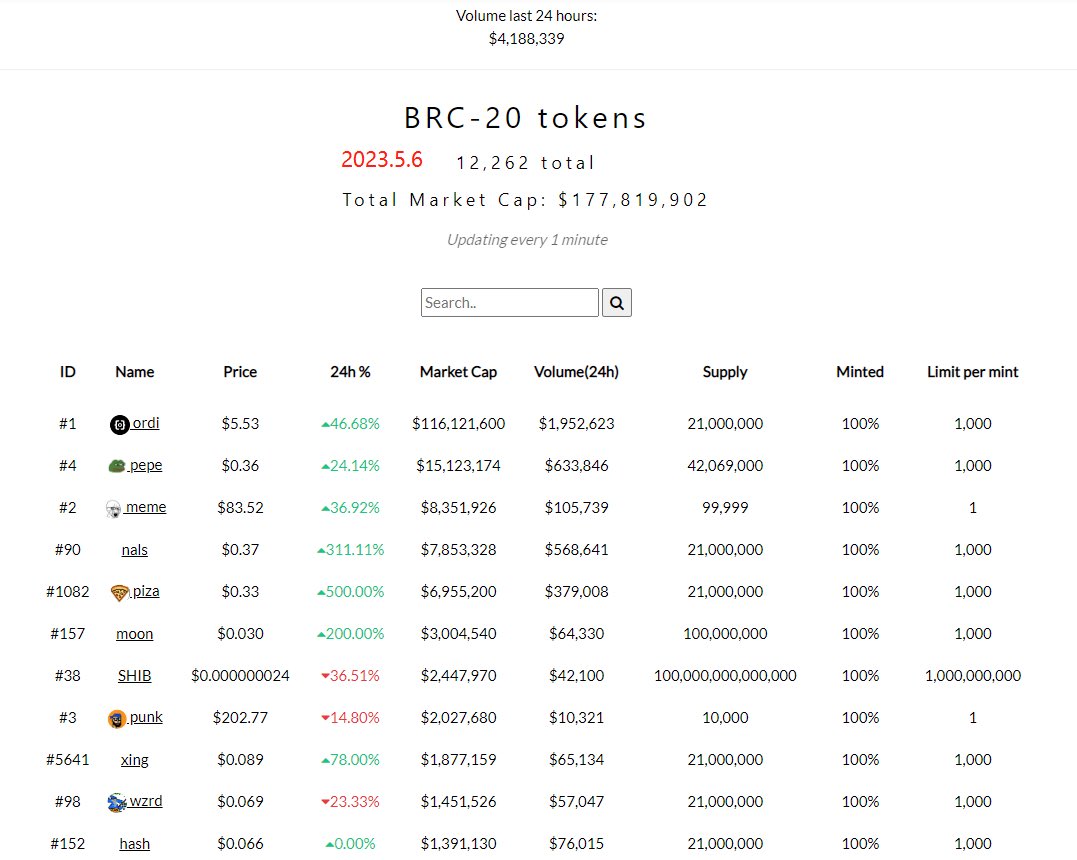Click the 24-hour volume $4,188,339
This screenshot has height=860, width=1077.
(x=526, y=38)
